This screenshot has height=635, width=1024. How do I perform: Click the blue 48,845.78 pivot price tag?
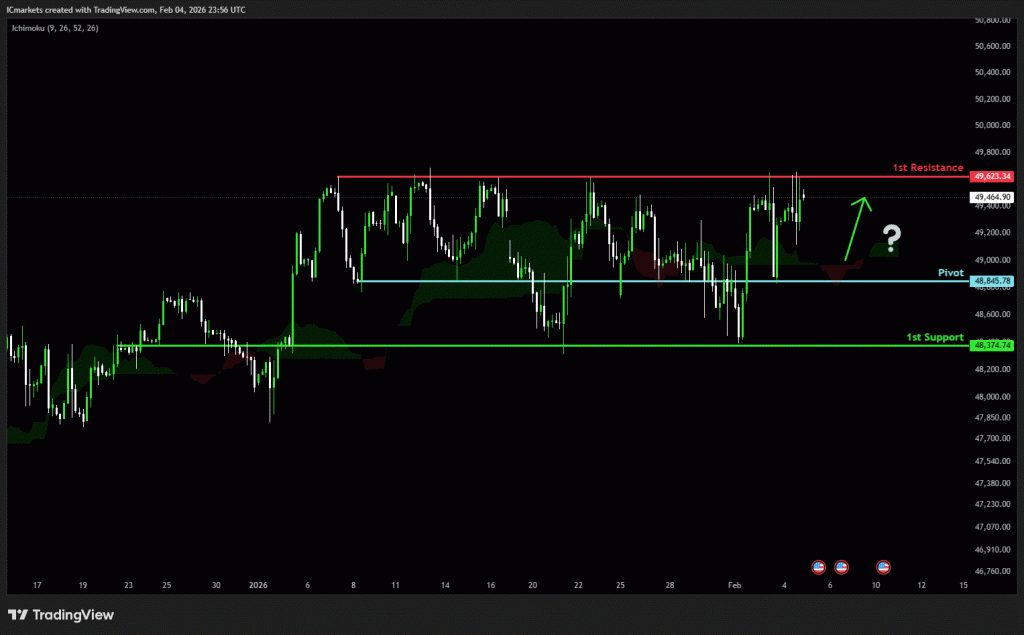[992, 281]
